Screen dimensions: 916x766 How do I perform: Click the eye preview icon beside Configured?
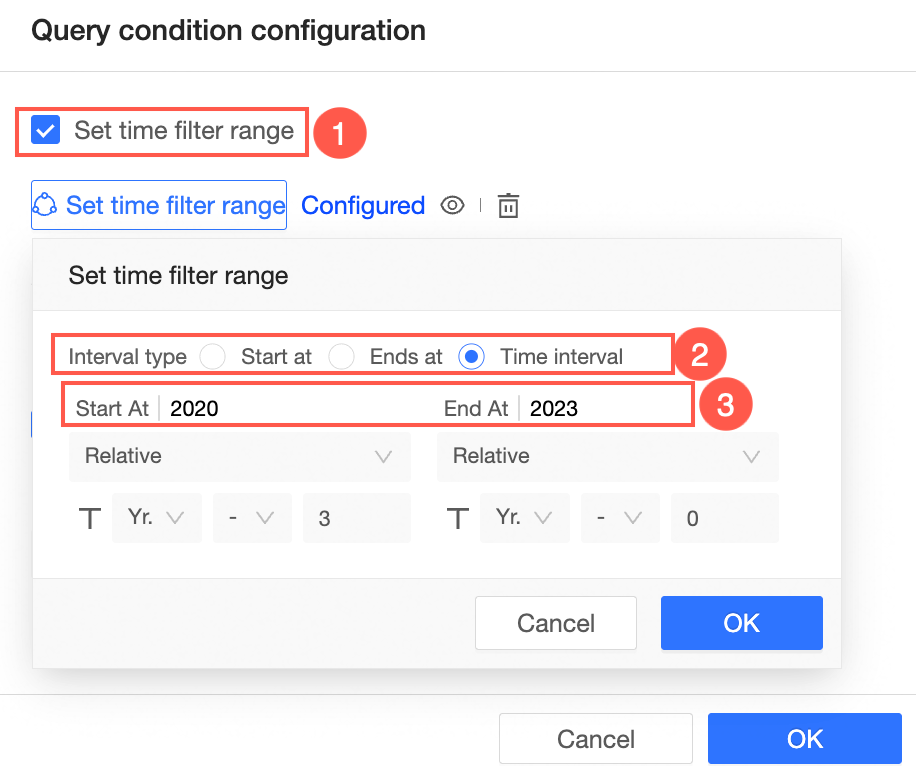coord(453,206)
